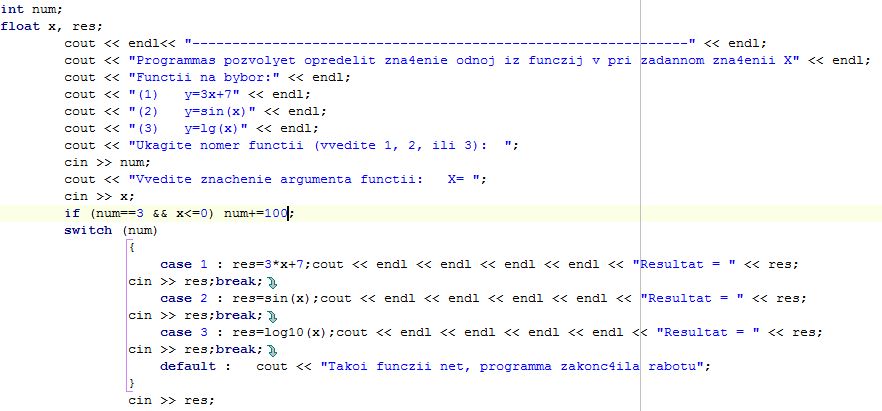Click the 'cin >> x;' statement

tap(100, 196)
